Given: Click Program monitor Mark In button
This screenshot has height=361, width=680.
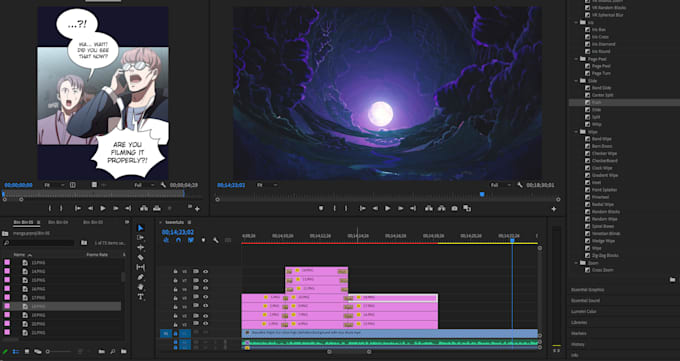Looking at the screenshot, I should point(334,208).
